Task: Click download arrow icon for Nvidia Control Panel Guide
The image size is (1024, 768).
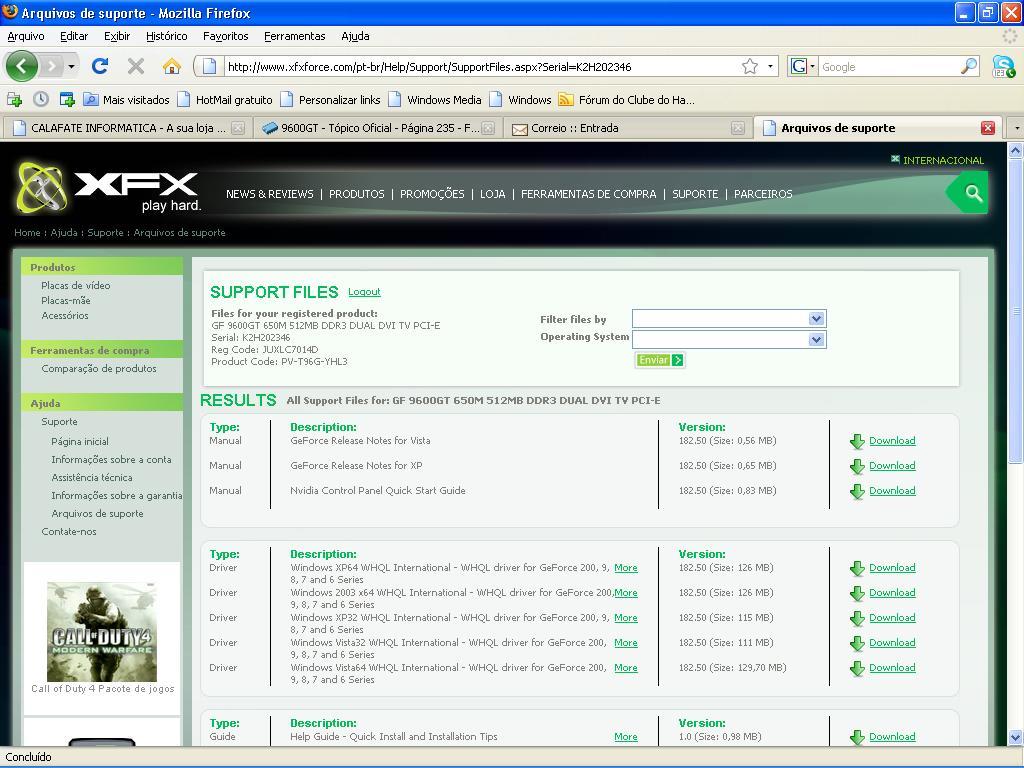Action: (x=857, y=491)
